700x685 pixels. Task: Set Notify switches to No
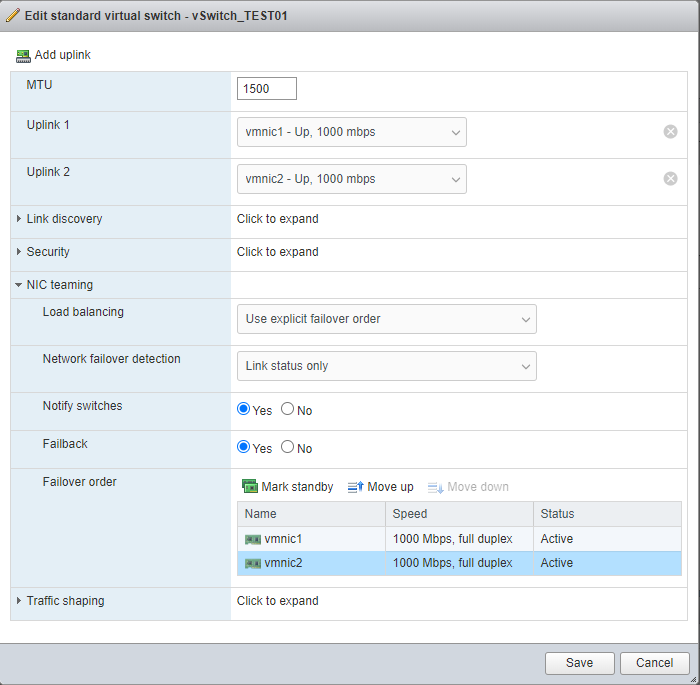tap(287, 409)
